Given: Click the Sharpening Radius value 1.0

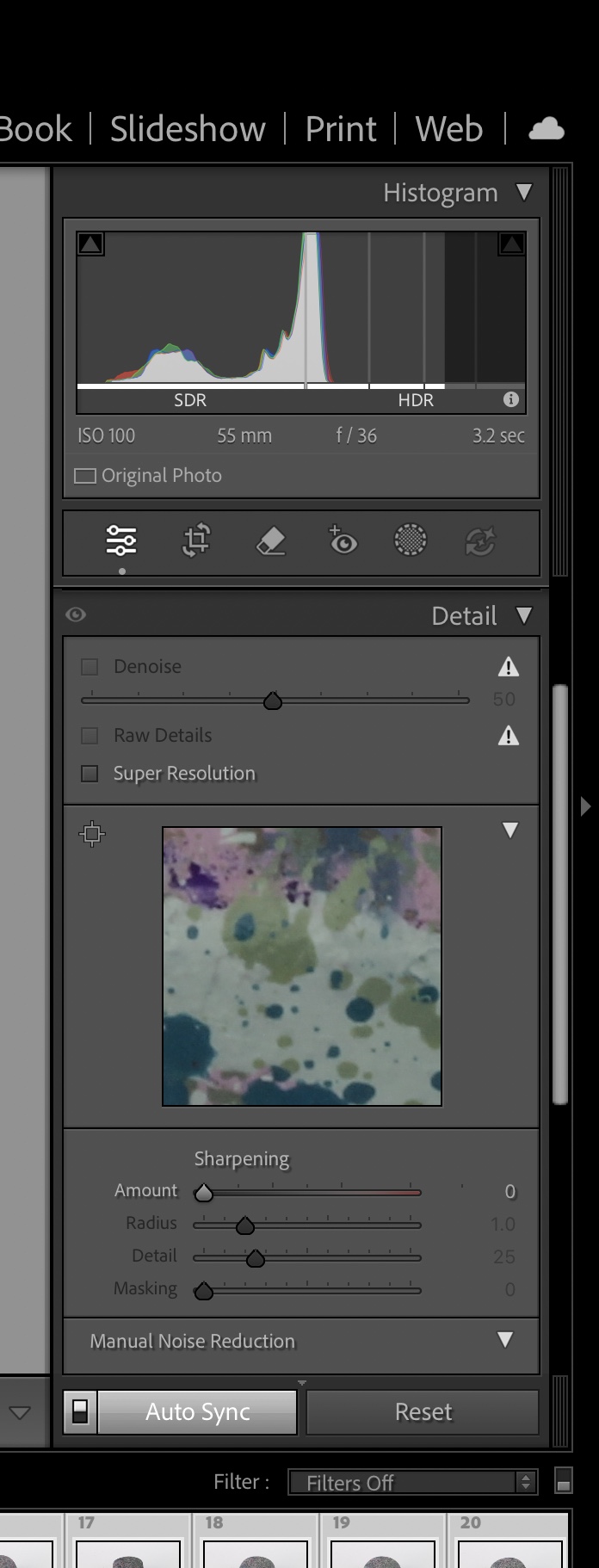Looking at the screenshot, I should [x=503, y=1224].
